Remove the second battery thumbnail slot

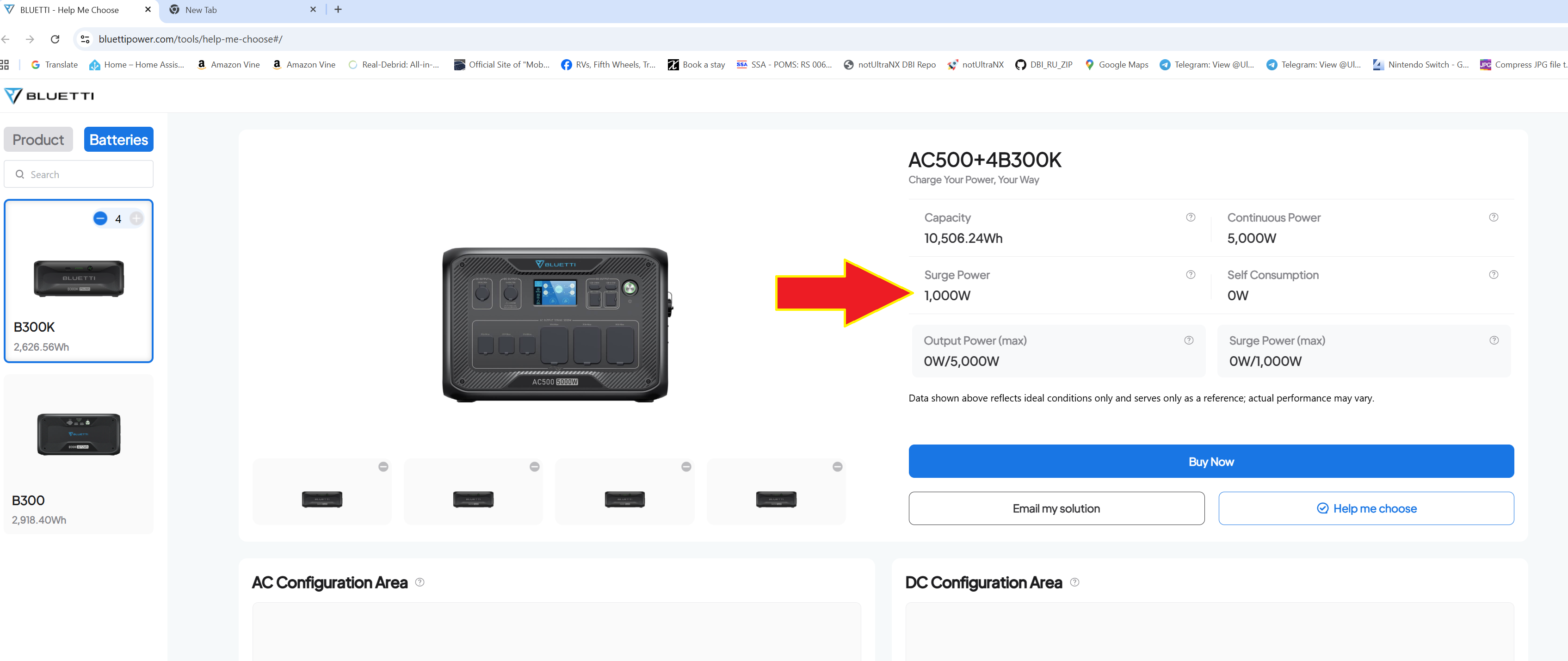coord(534,466)
